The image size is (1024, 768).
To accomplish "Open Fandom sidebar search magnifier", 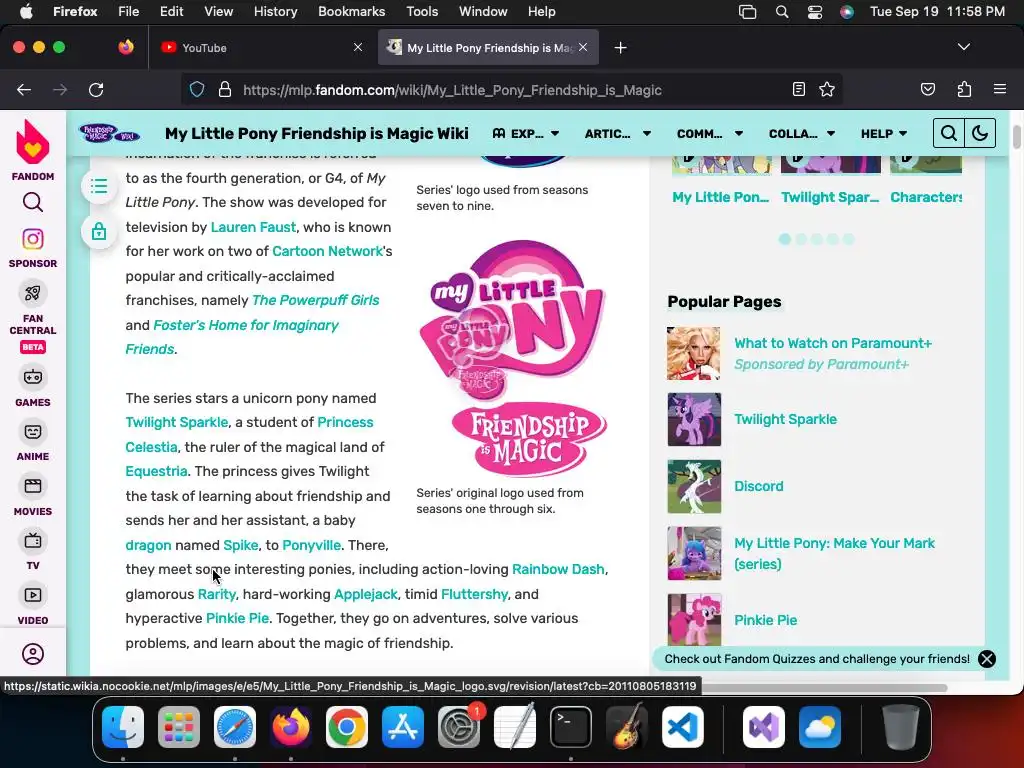I will pyautogui.click(x=33, y=202).
